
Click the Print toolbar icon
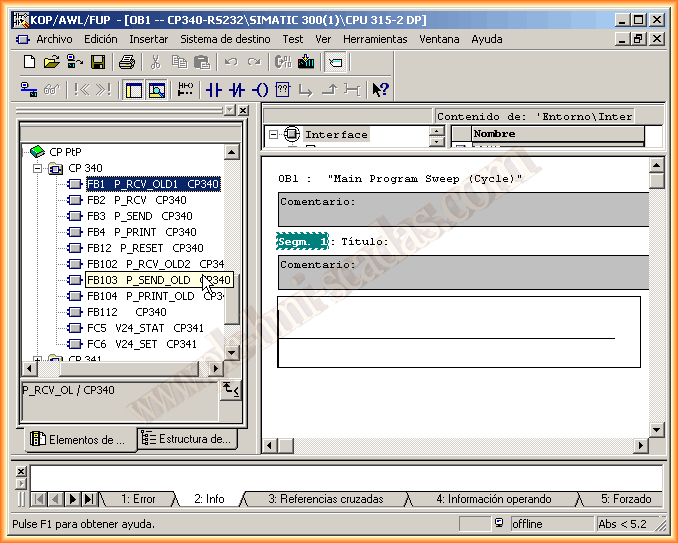pos(127,62)
